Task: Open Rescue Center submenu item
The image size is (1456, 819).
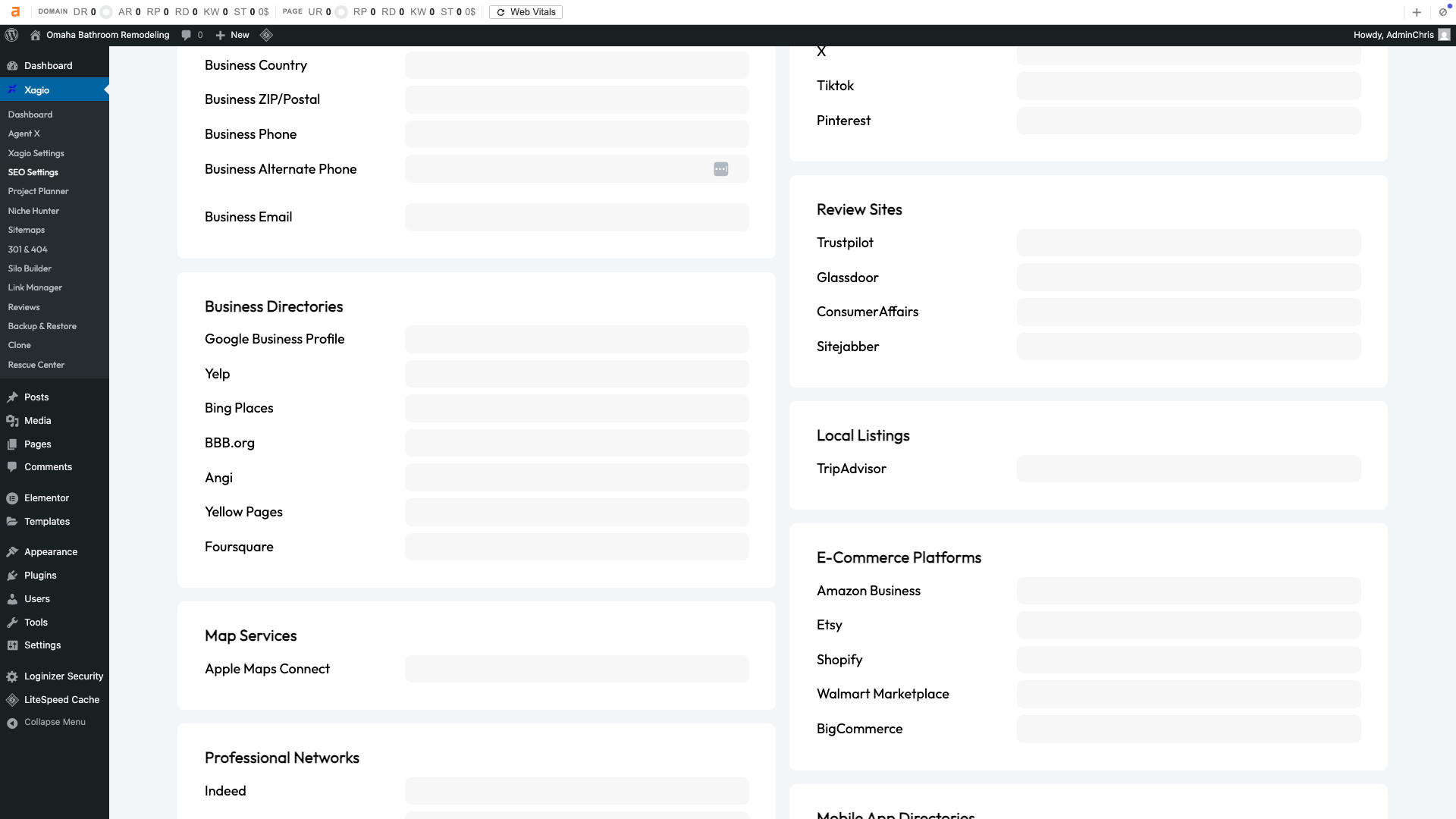Action: pos(36,365)
